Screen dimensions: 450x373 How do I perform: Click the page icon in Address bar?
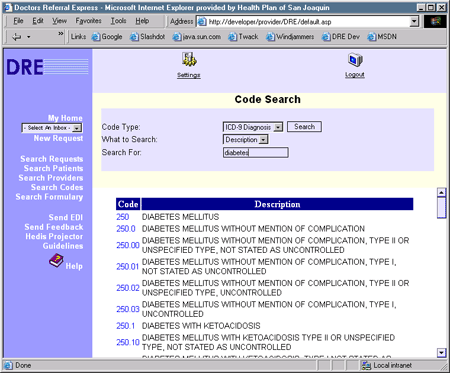pos(202,22)
